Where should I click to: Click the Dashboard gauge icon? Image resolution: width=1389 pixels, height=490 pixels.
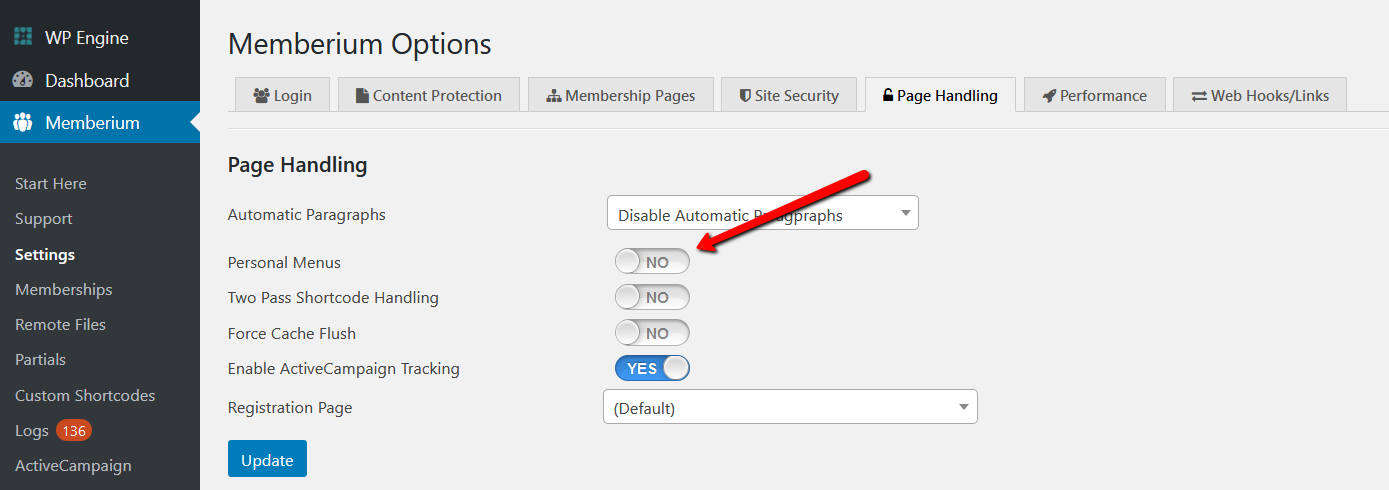pos(23,80)
